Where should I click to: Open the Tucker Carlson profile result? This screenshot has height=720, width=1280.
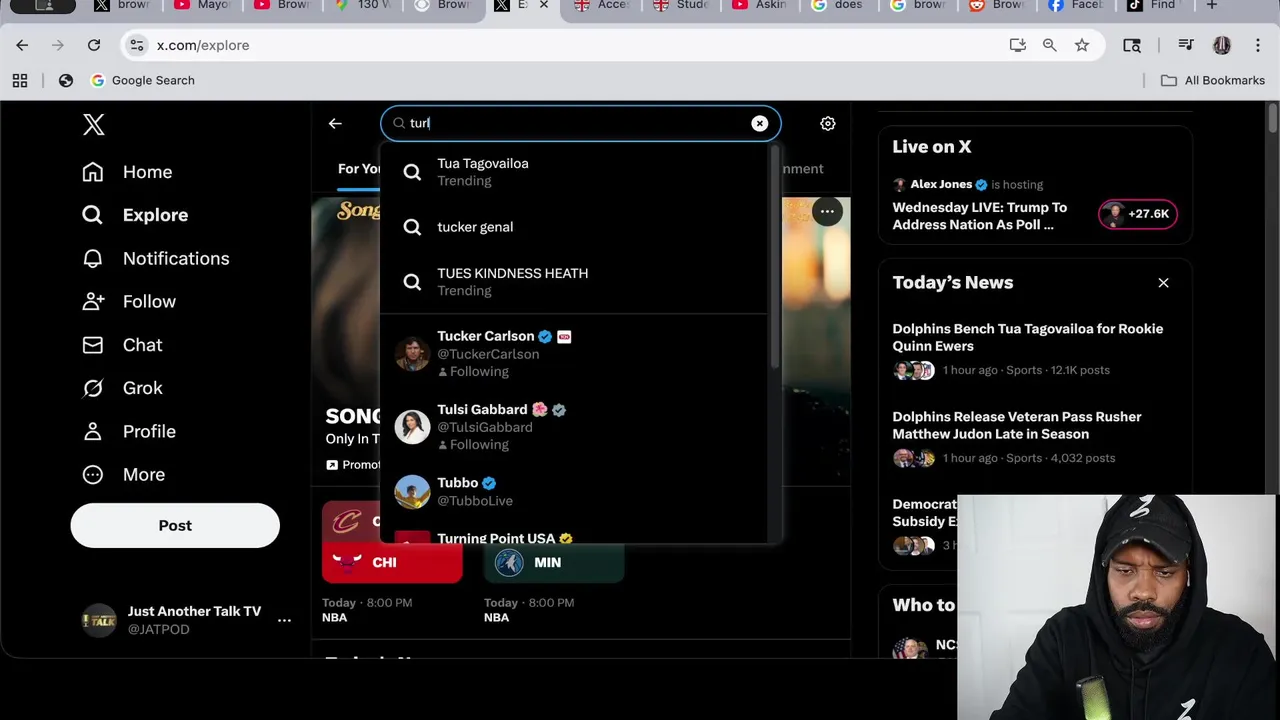574,354
